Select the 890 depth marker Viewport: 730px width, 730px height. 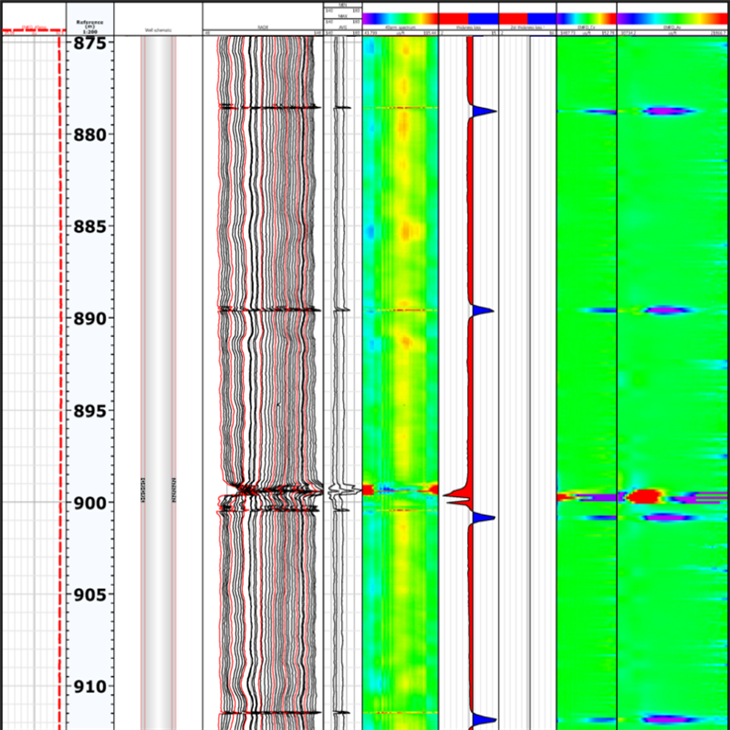(x=90, y=319)
